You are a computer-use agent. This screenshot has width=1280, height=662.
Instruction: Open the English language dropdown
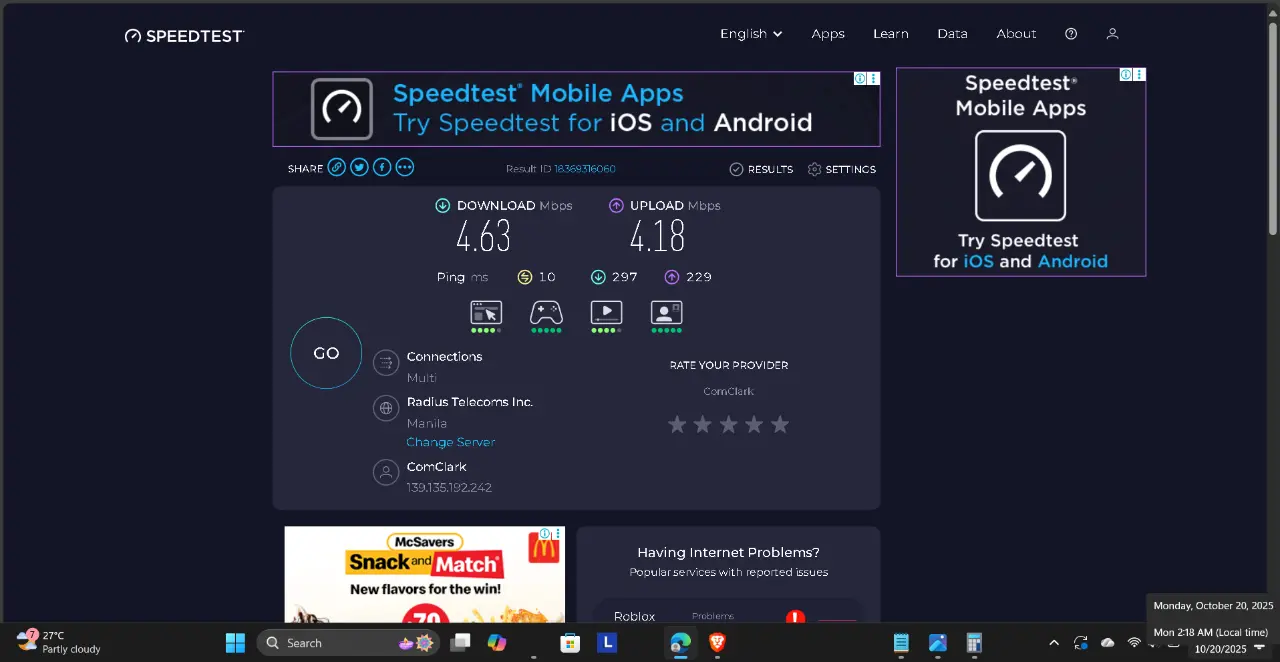(x=751, y=34)
